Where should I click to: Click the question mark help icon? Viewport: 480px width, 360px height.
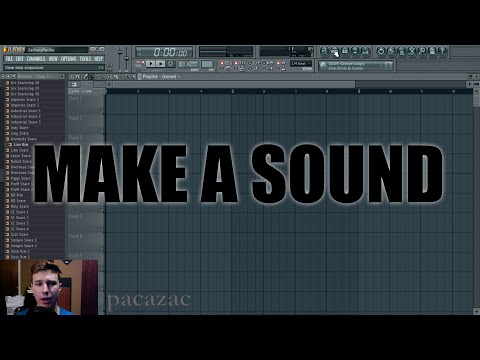click(x=442, y=51)
